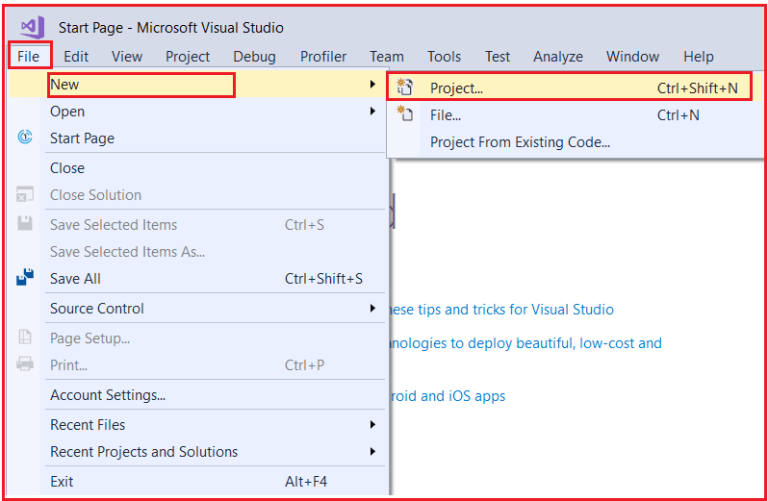This screenshot has height=501, width=768.
Task: Click the Start Page icon in File menu
Action: coord(25,137)
